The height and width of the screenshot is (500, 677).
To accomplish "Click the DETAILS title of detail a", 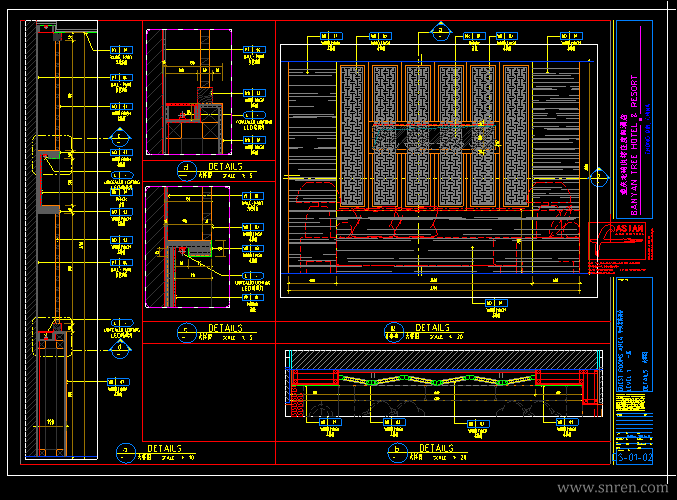I will (x=165, y=449).
